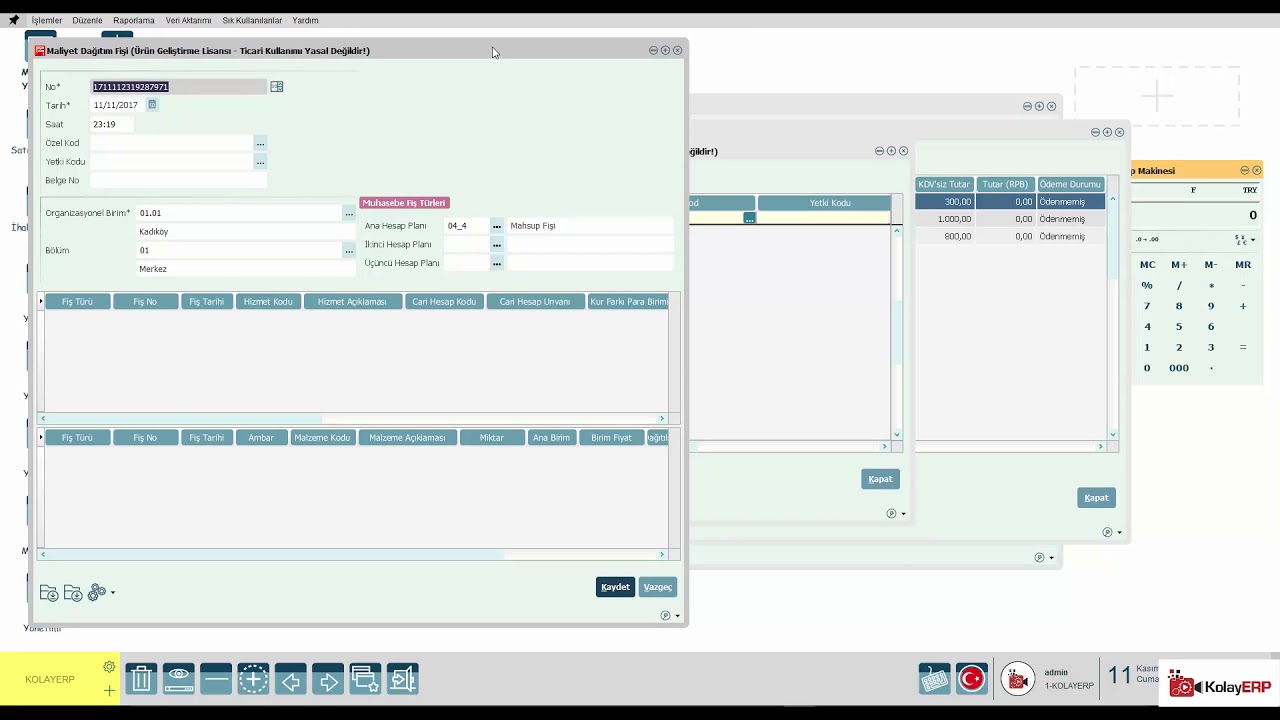Open the calendar picker next to Tarih

click(152, 105)
